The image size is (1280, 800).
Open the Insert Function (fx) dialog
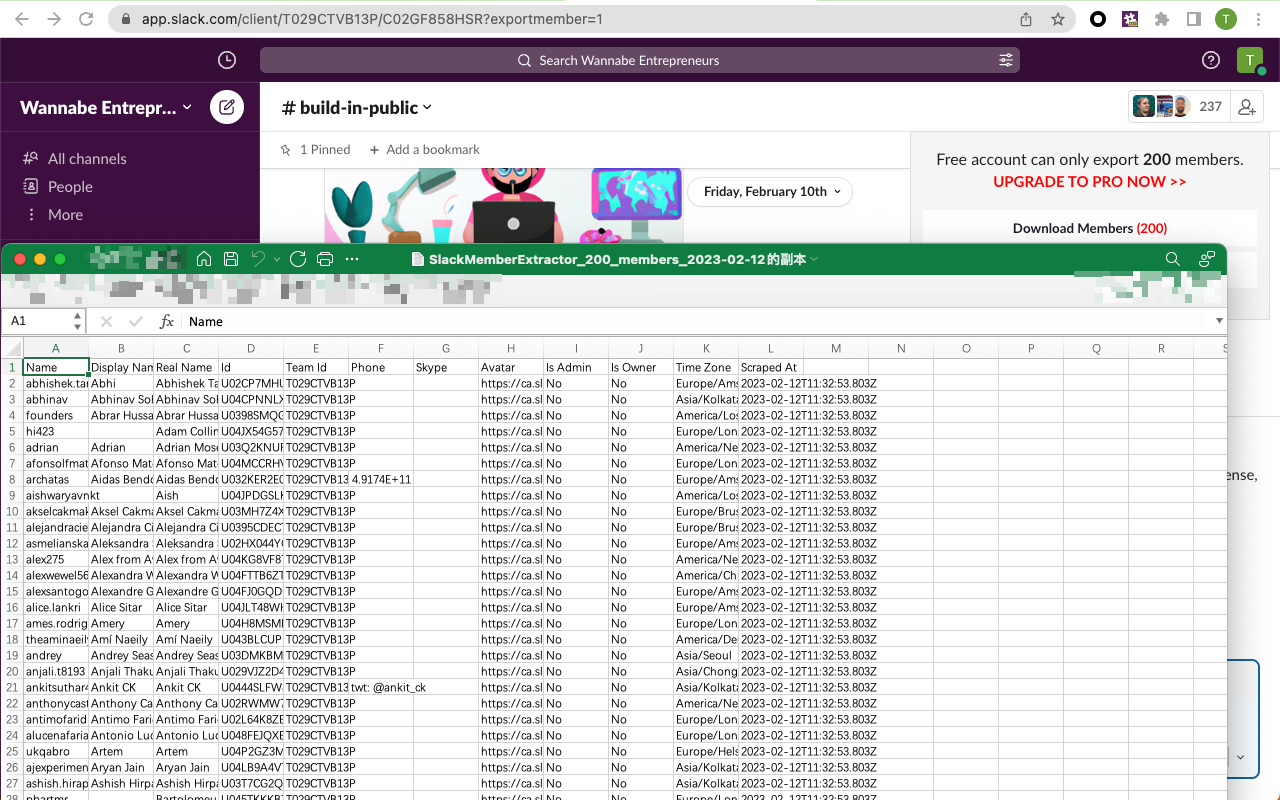[166, 321]
